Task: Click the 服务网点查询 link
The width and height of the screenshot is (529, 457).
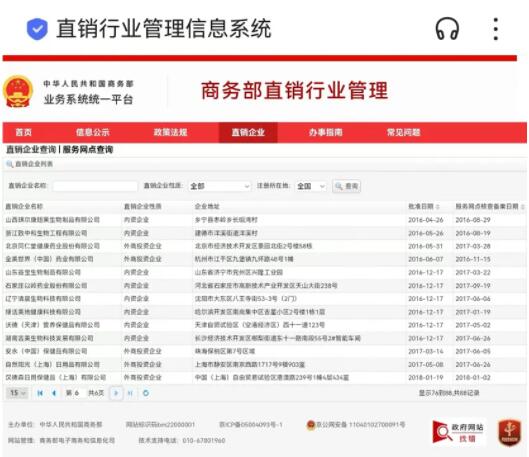Action: coord(88,149)
